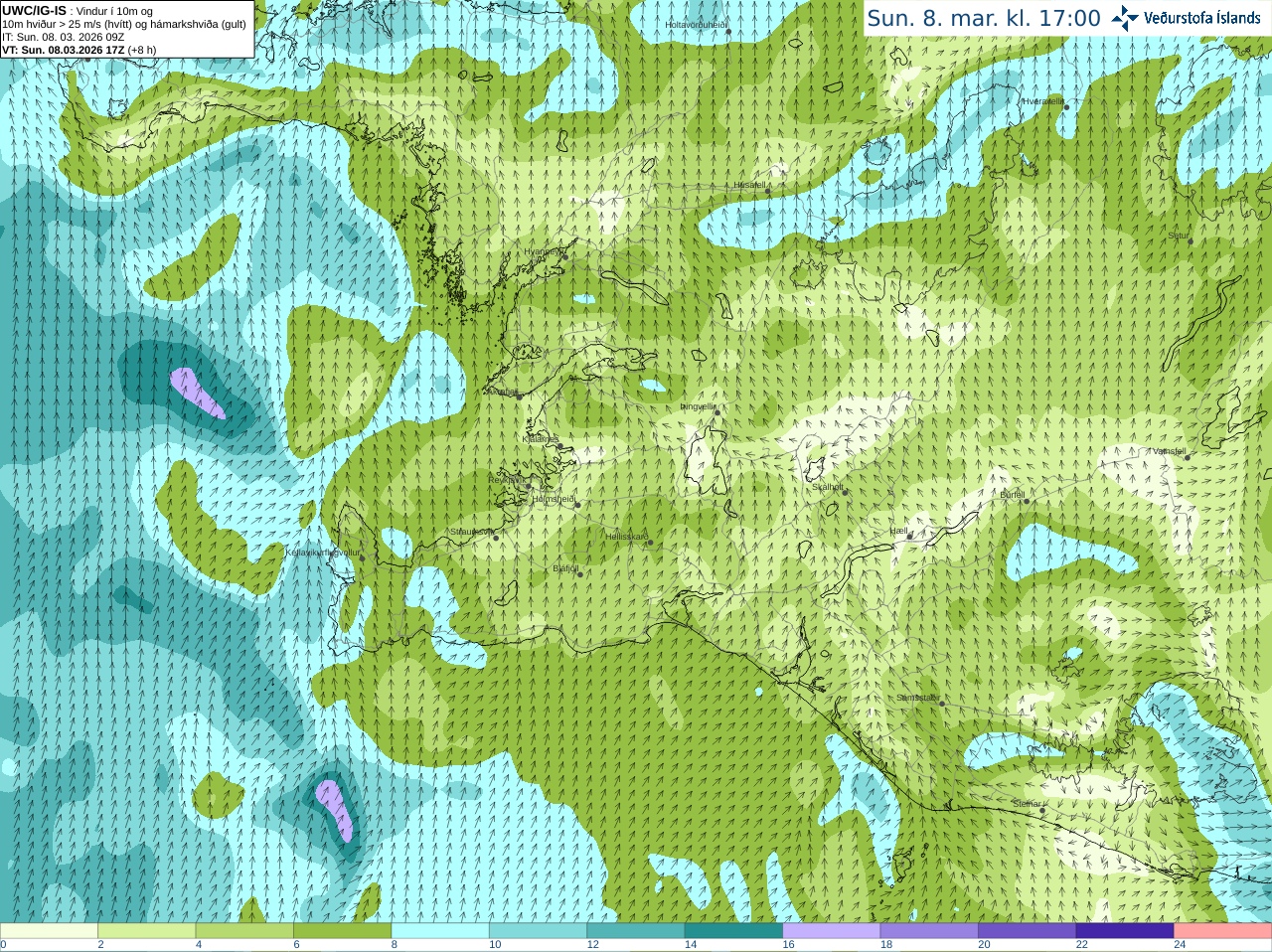The image size is (1272, 952).
Task: Click the Hveravellir station label
Action: pyautogui.click(x=1043, y=101)
